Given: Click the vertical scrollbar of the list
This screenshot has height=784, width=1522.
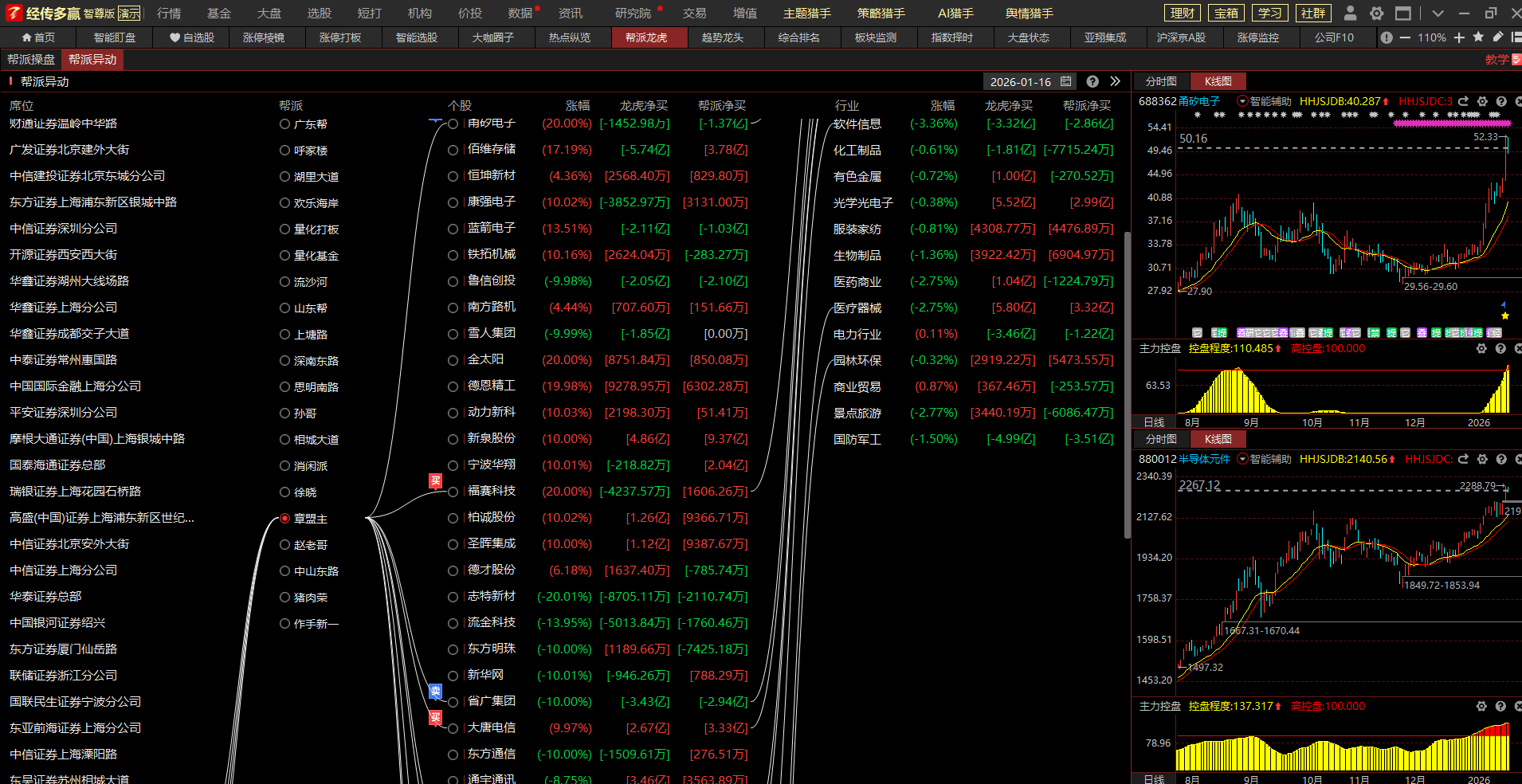Looking at the screenshot, I should 1127,382.
